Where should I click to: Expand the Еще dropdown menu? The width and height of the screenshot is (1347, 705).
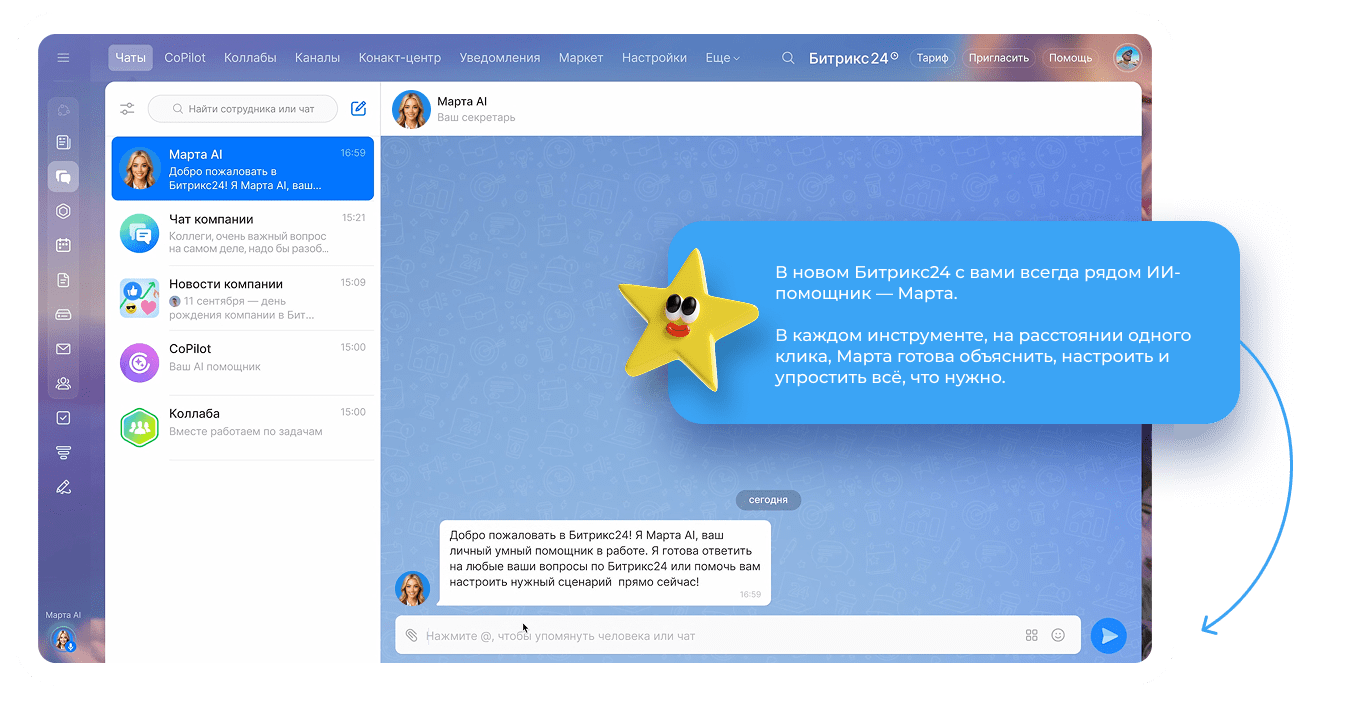[722, 58]
